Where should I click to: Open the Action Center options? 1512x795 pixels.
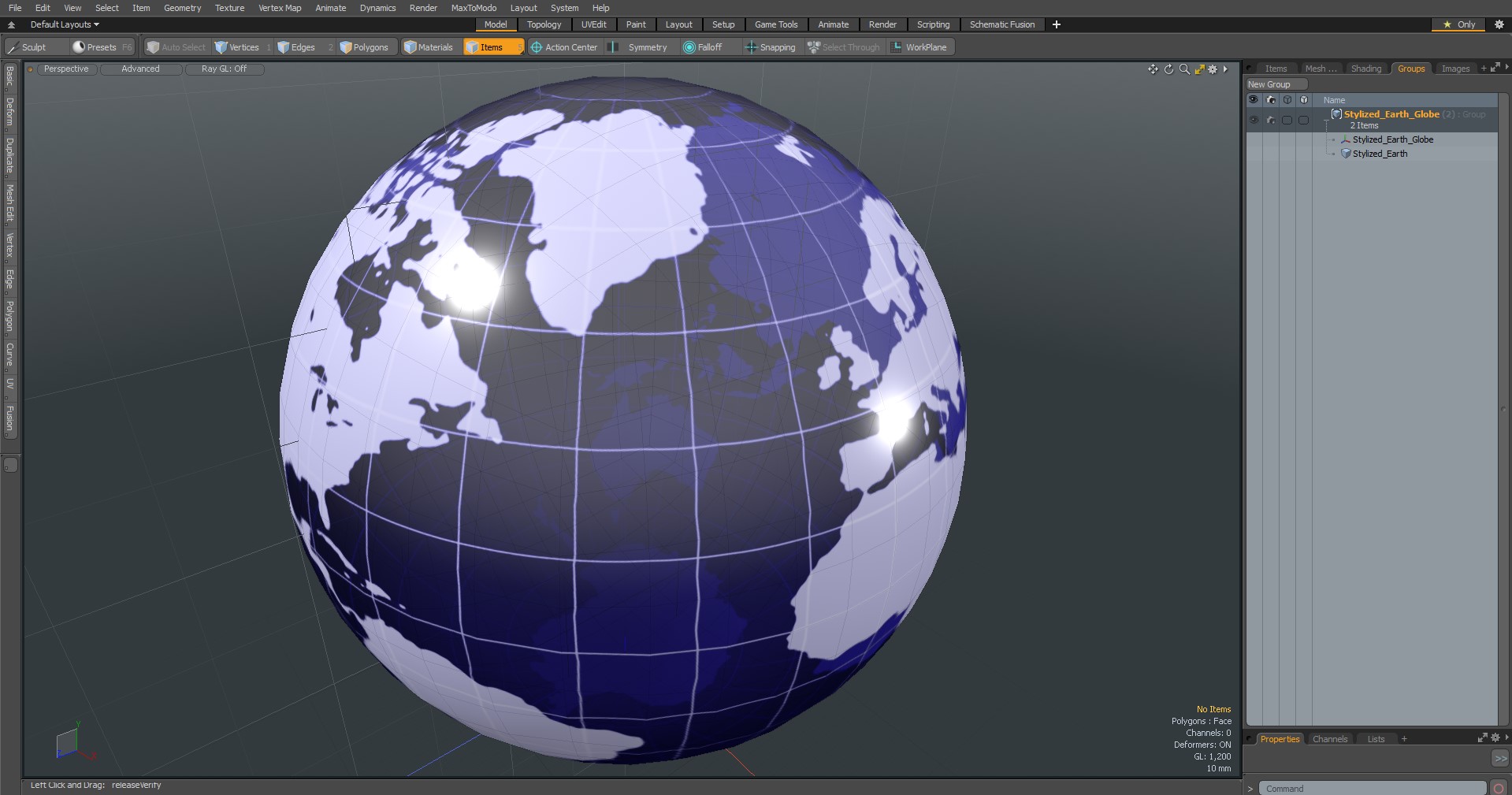click(x=564, y=47)
